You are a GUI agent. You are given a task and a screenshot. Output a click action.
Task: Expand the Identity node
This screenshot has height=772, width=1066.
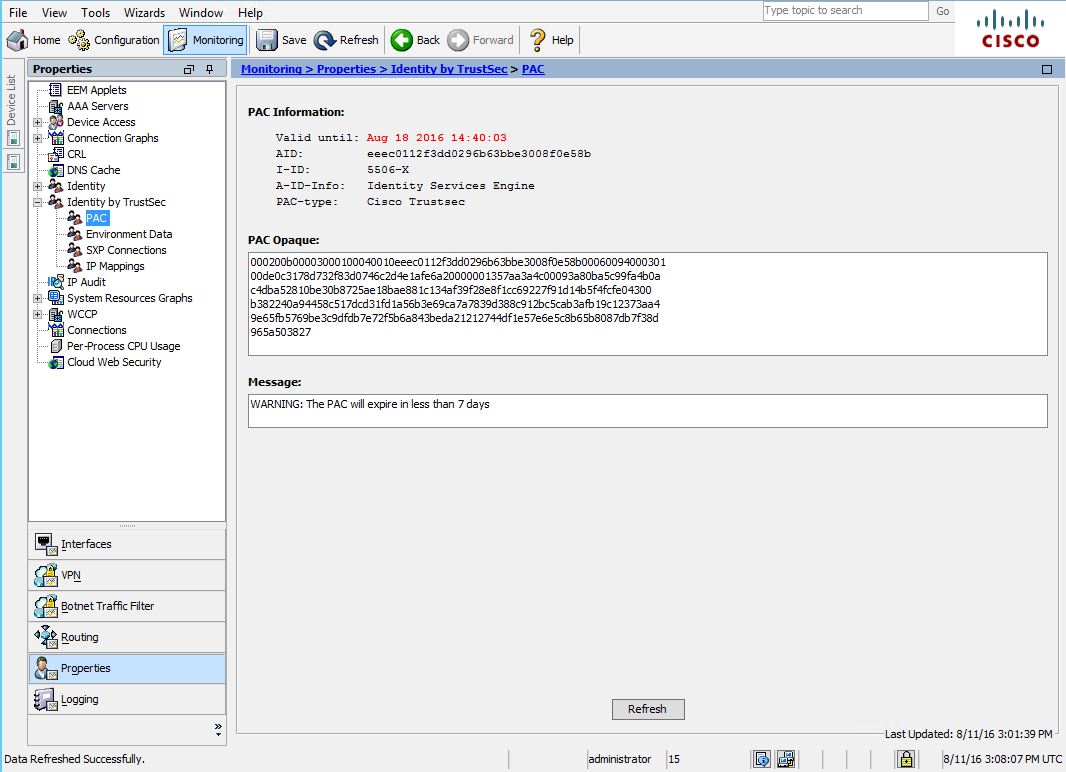37,186
